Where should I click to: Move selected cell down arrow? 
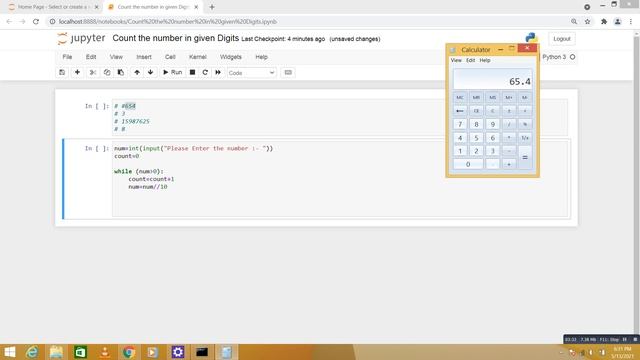151,72
